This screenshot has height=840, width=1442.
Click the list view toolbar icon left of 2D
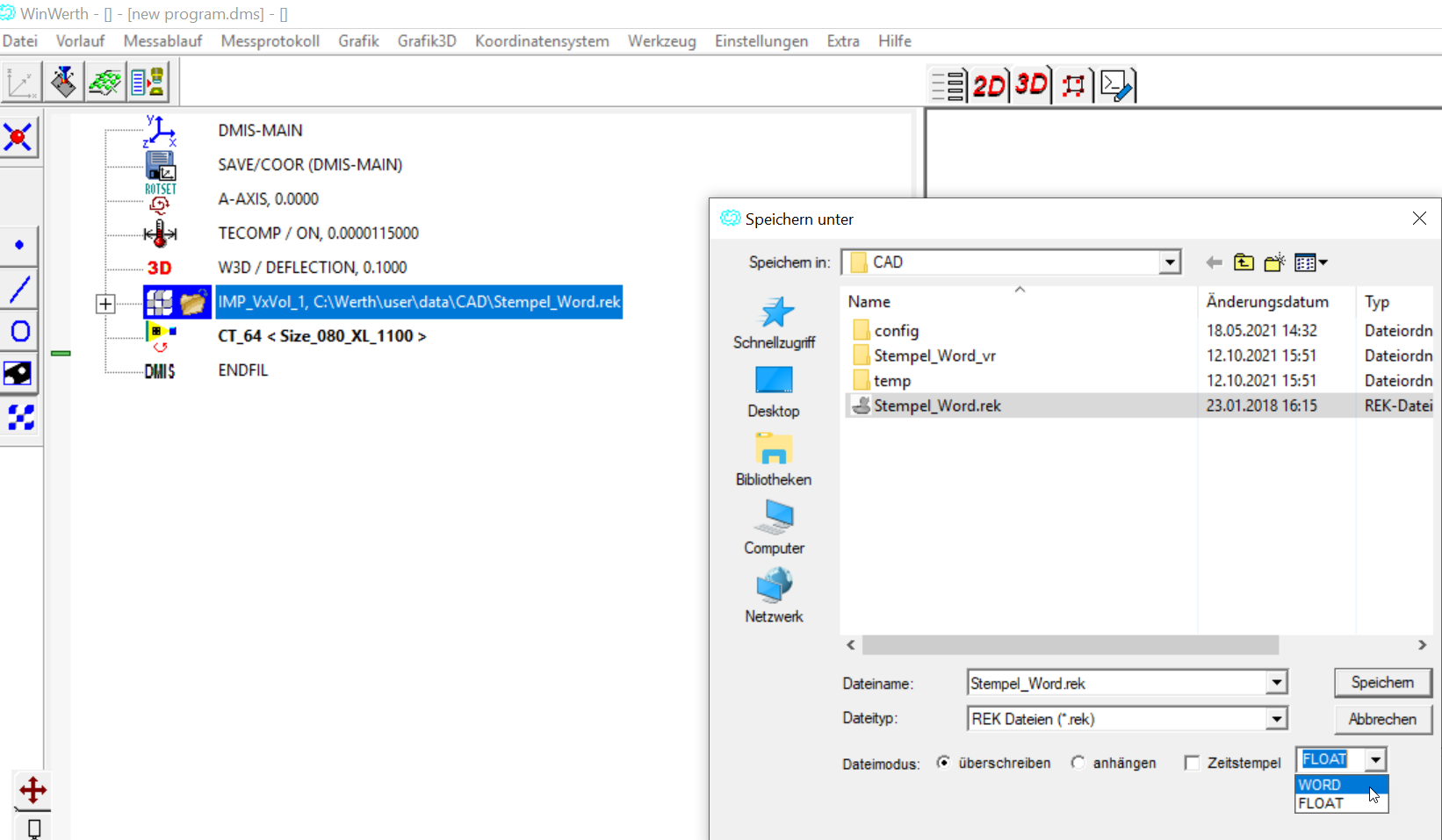coord(948,85)
